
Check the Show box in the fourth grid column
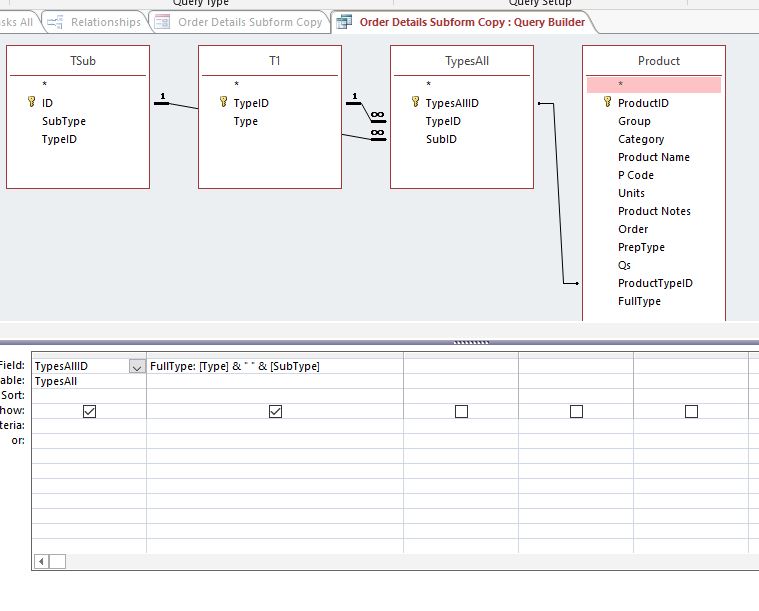pyautogui.click(x=576, y=412)
